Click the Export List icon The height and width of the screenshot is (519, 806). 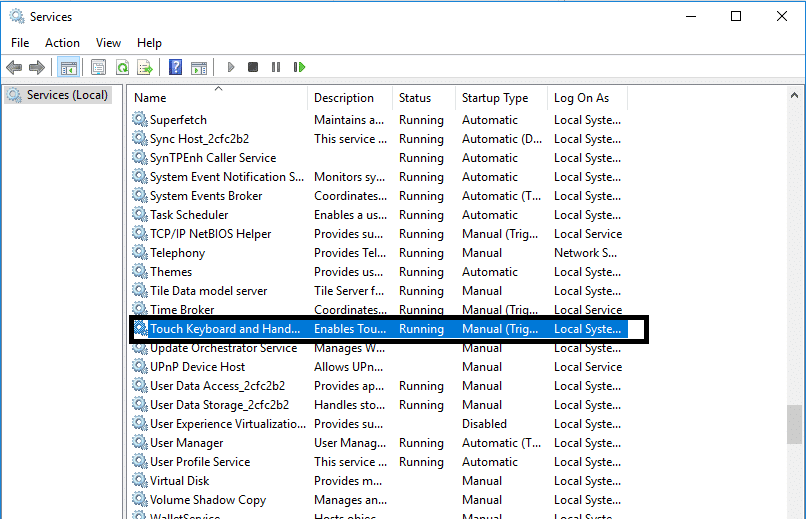click(145, 67)
